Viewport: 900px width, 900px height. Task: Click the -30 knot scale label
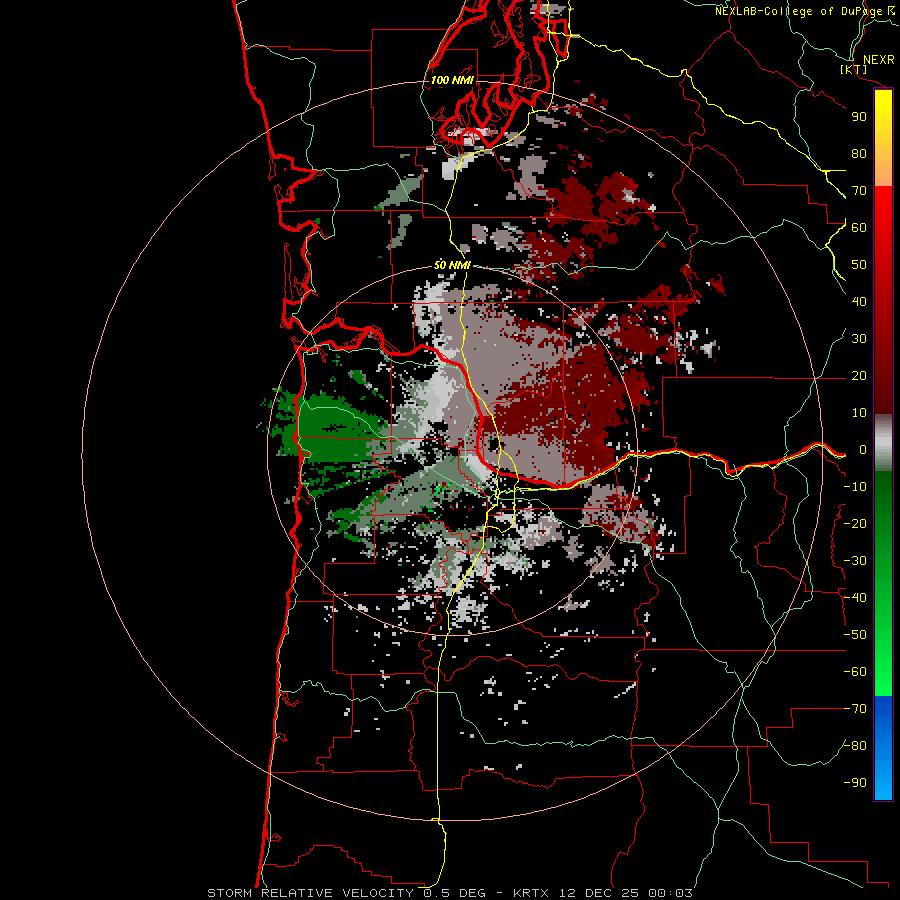[855, 561]
